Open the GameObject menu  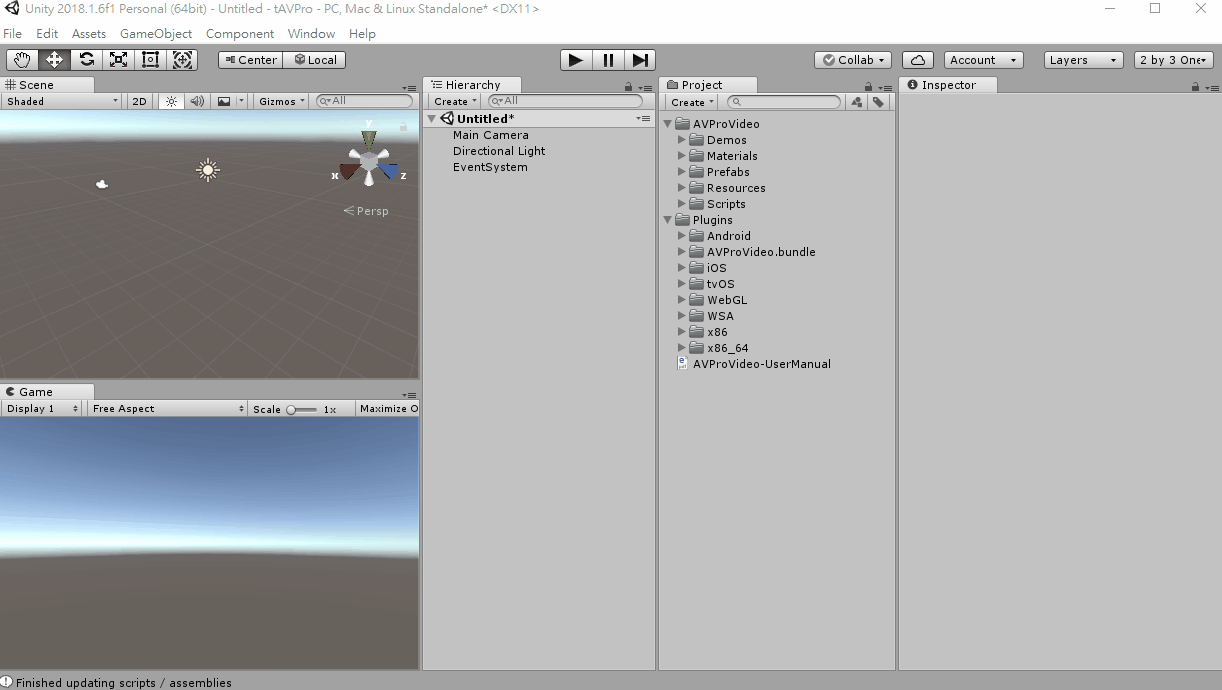[156, 33]
